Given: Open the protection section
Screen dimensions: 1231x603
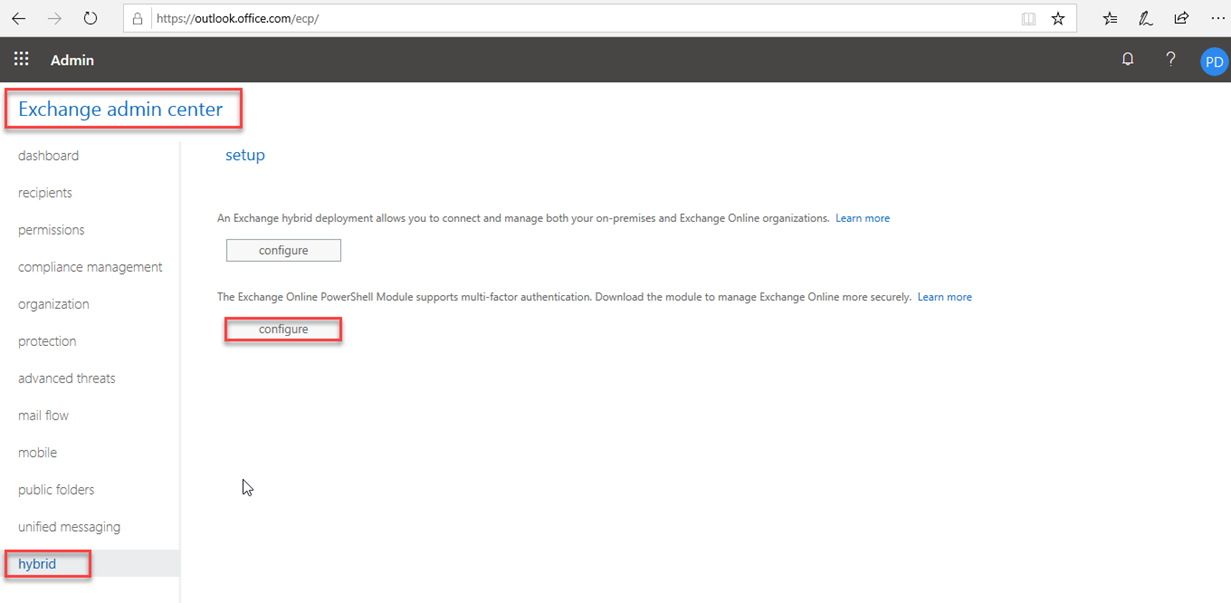Looking at the screenshot, I should 47,341.
